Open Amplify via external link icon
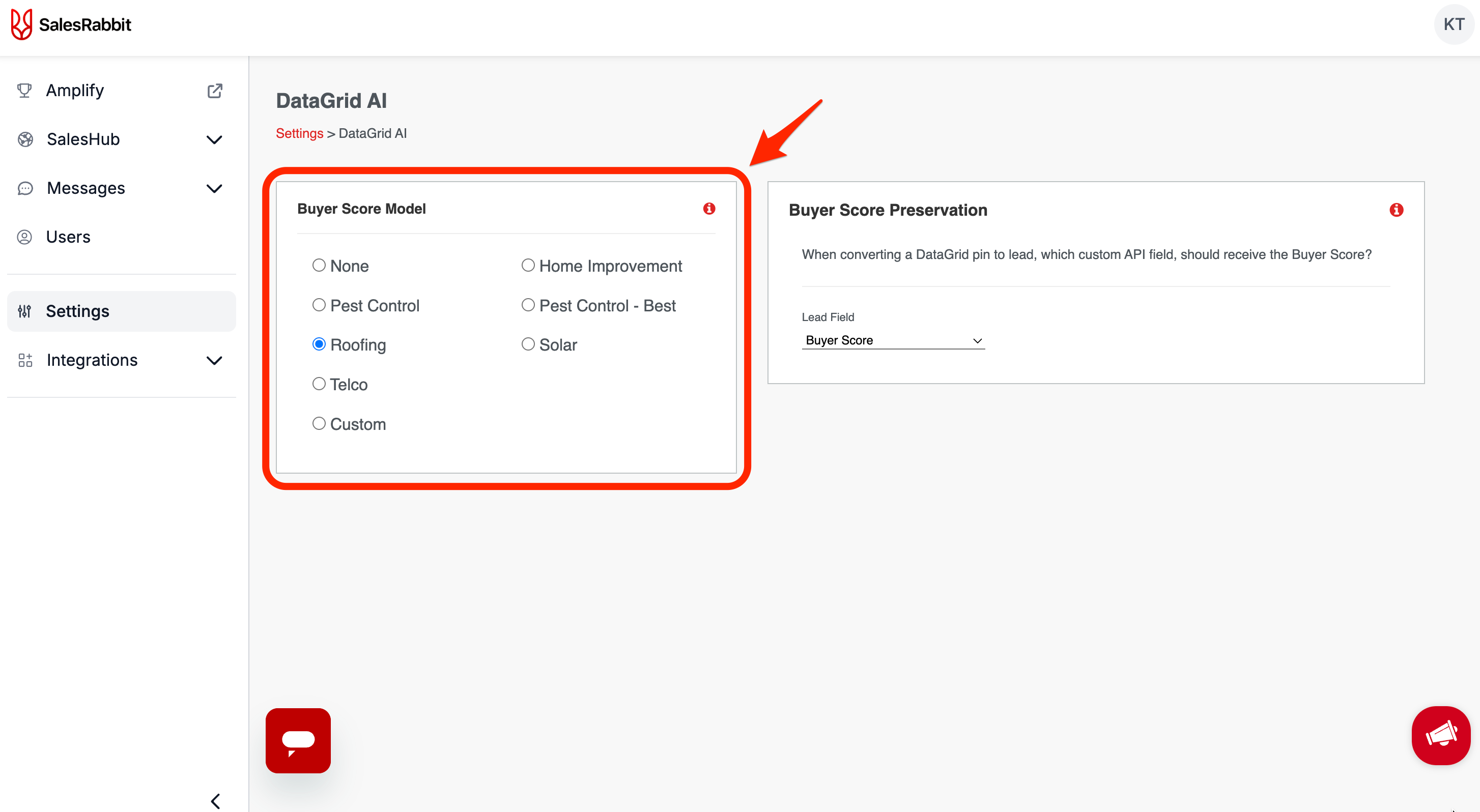The image size is (1480, 812). [214, 91]
